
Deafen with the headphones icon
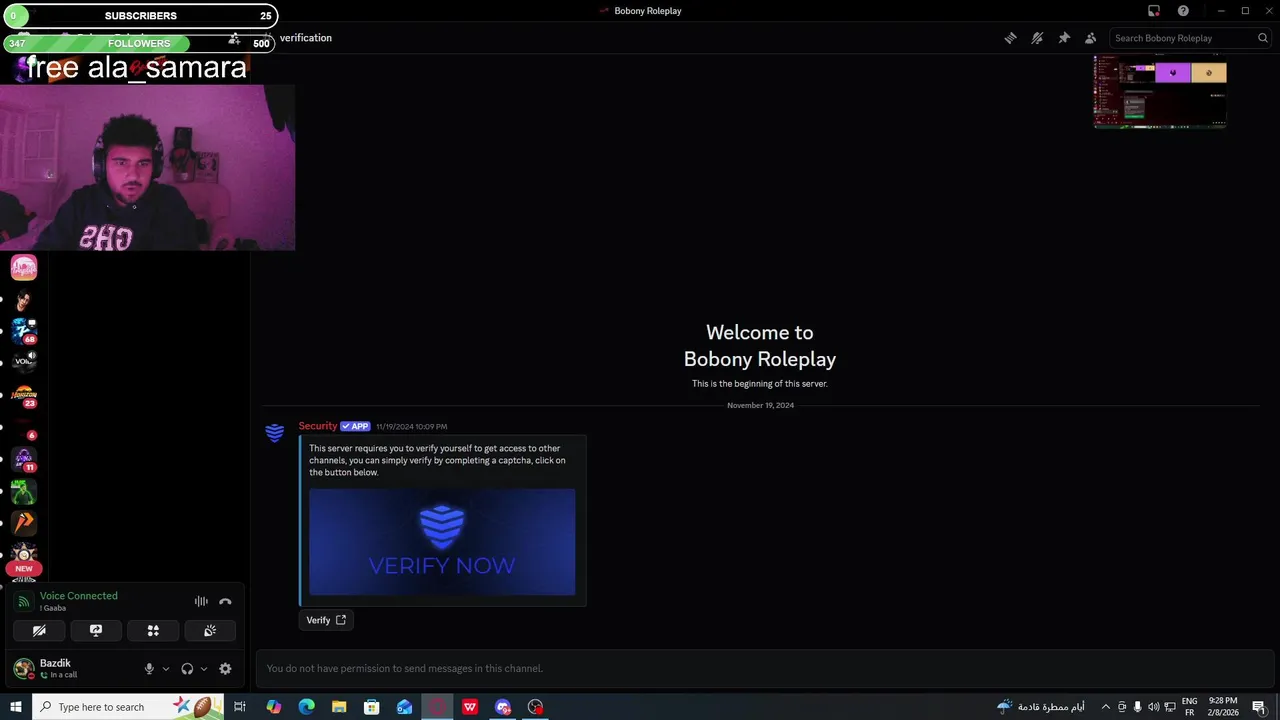[187, 669]
